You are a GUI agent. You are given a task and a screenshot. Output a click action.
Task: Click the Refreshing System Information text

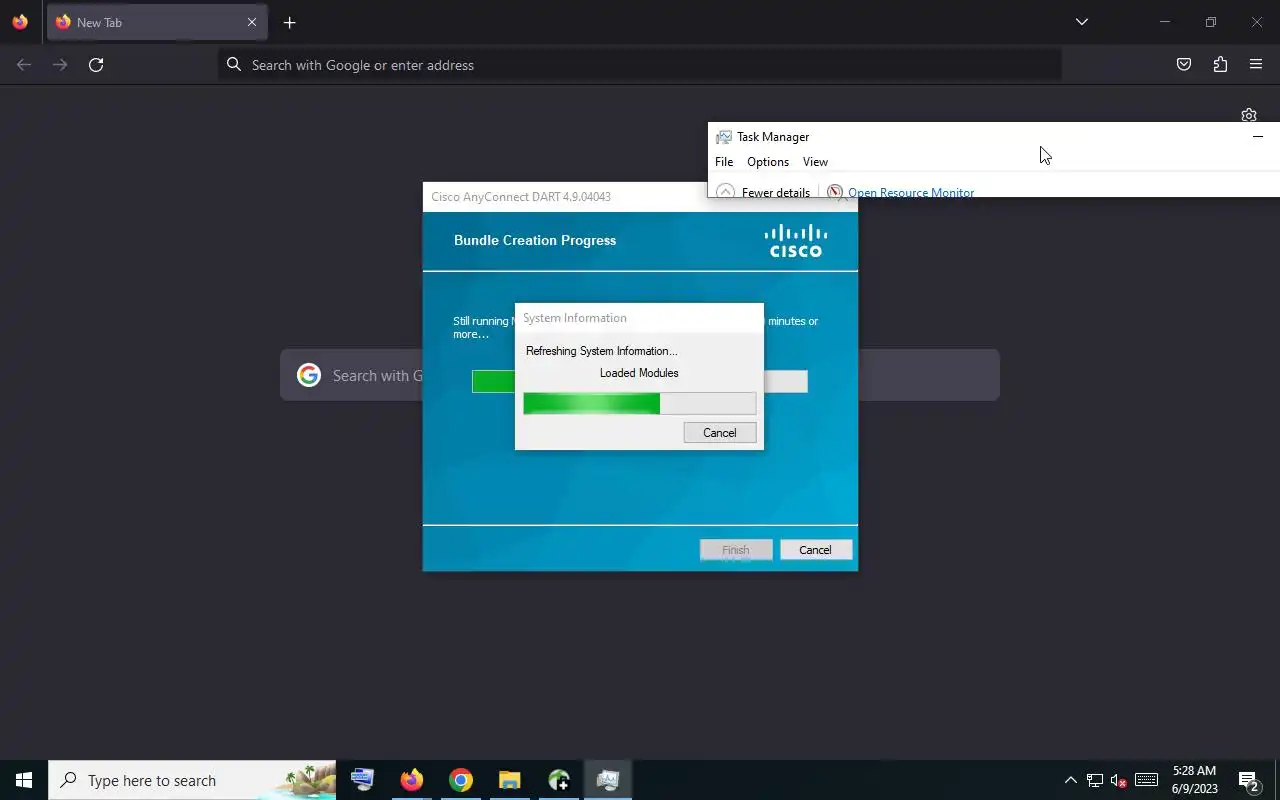(x=602, y=351)
